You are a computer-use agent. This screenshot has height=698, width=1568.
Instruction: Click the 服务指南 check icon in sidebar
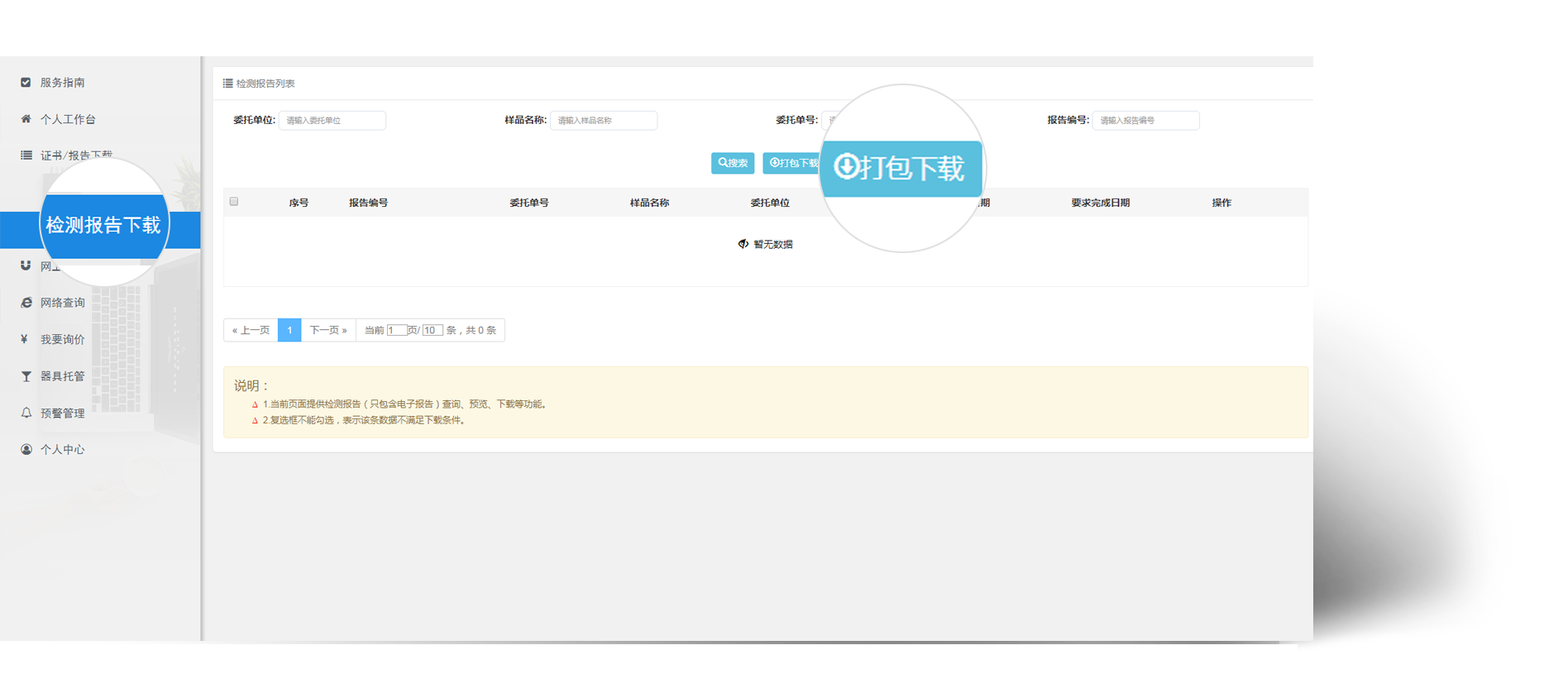pos(26,83)
